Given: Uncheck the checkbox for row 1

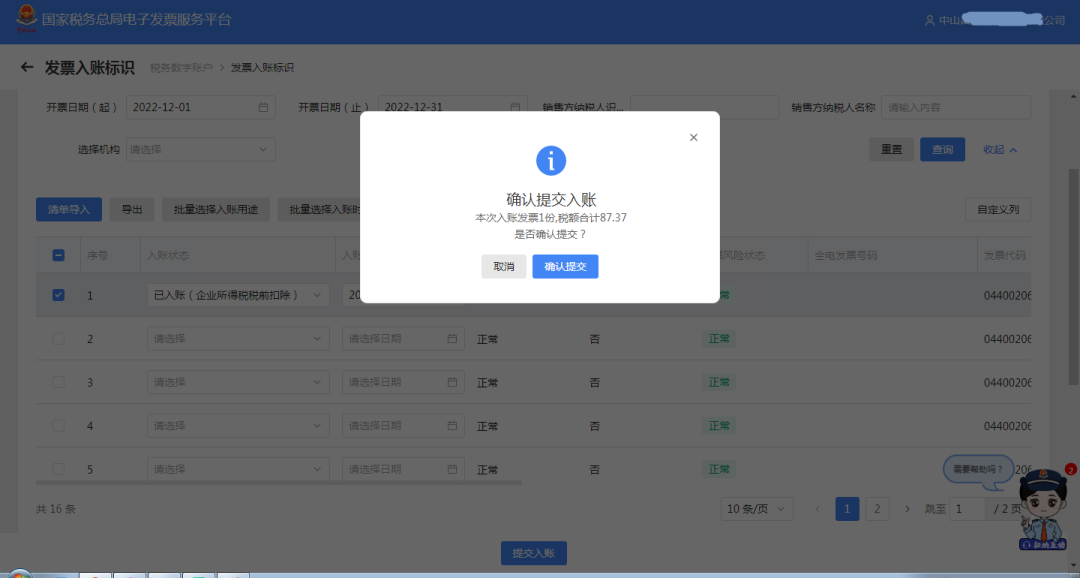Looking at the screenshot, I should tap(58, 295).
